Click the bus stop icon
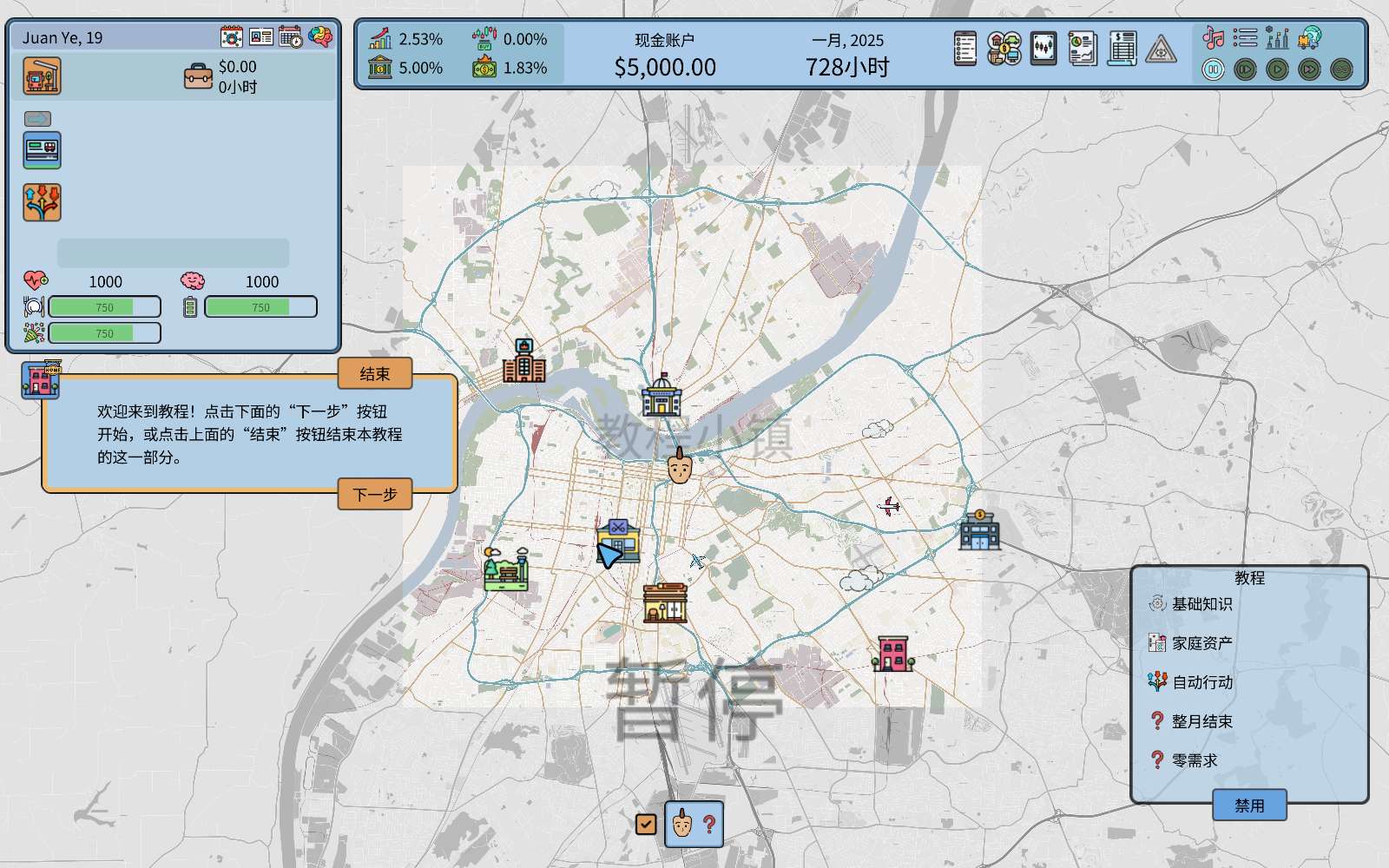Image resolution: width=1389 pixels, height=868 pixels. (42, 76)
